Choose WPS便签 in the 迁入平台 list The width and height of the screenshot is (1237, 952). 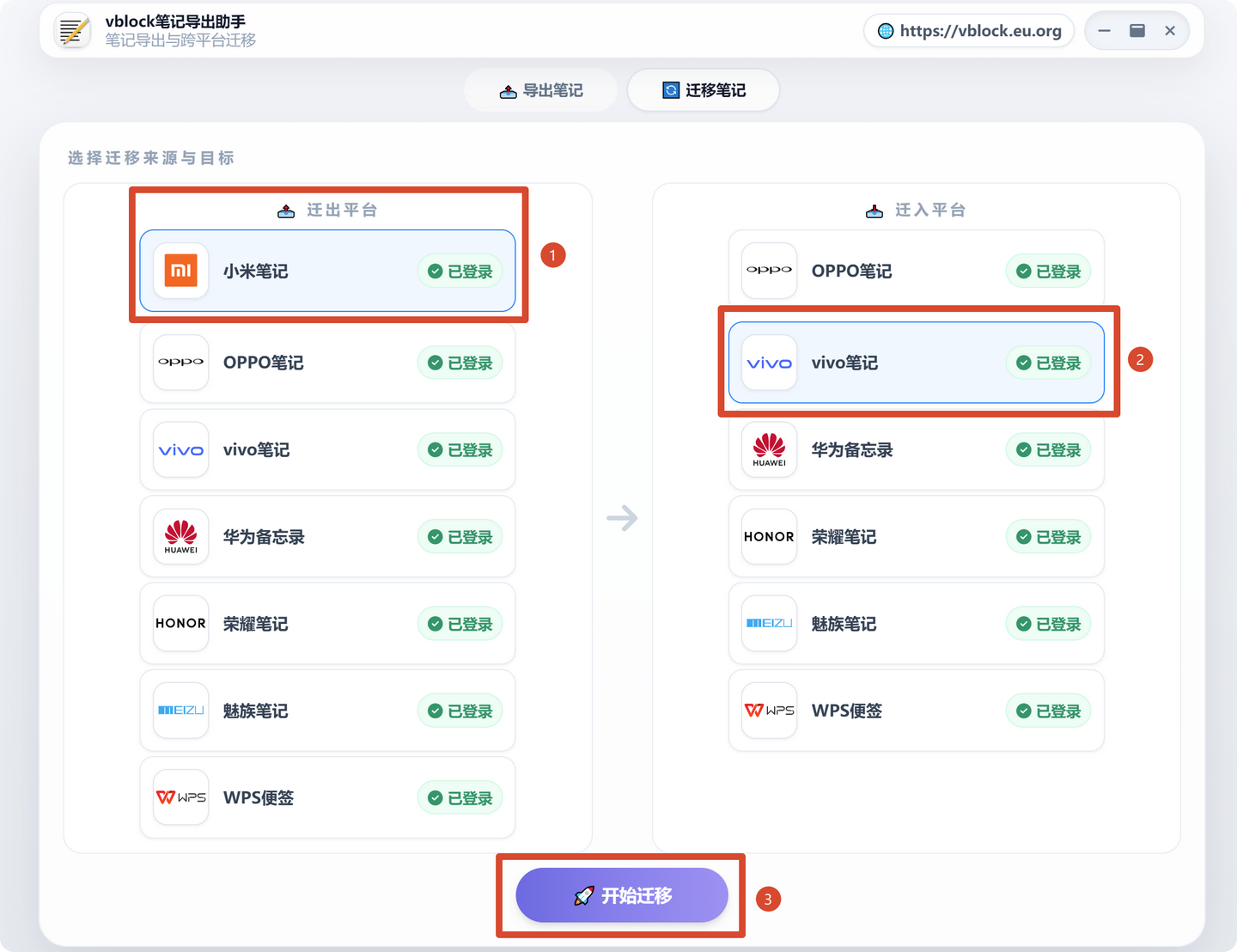tap(916, 711)
